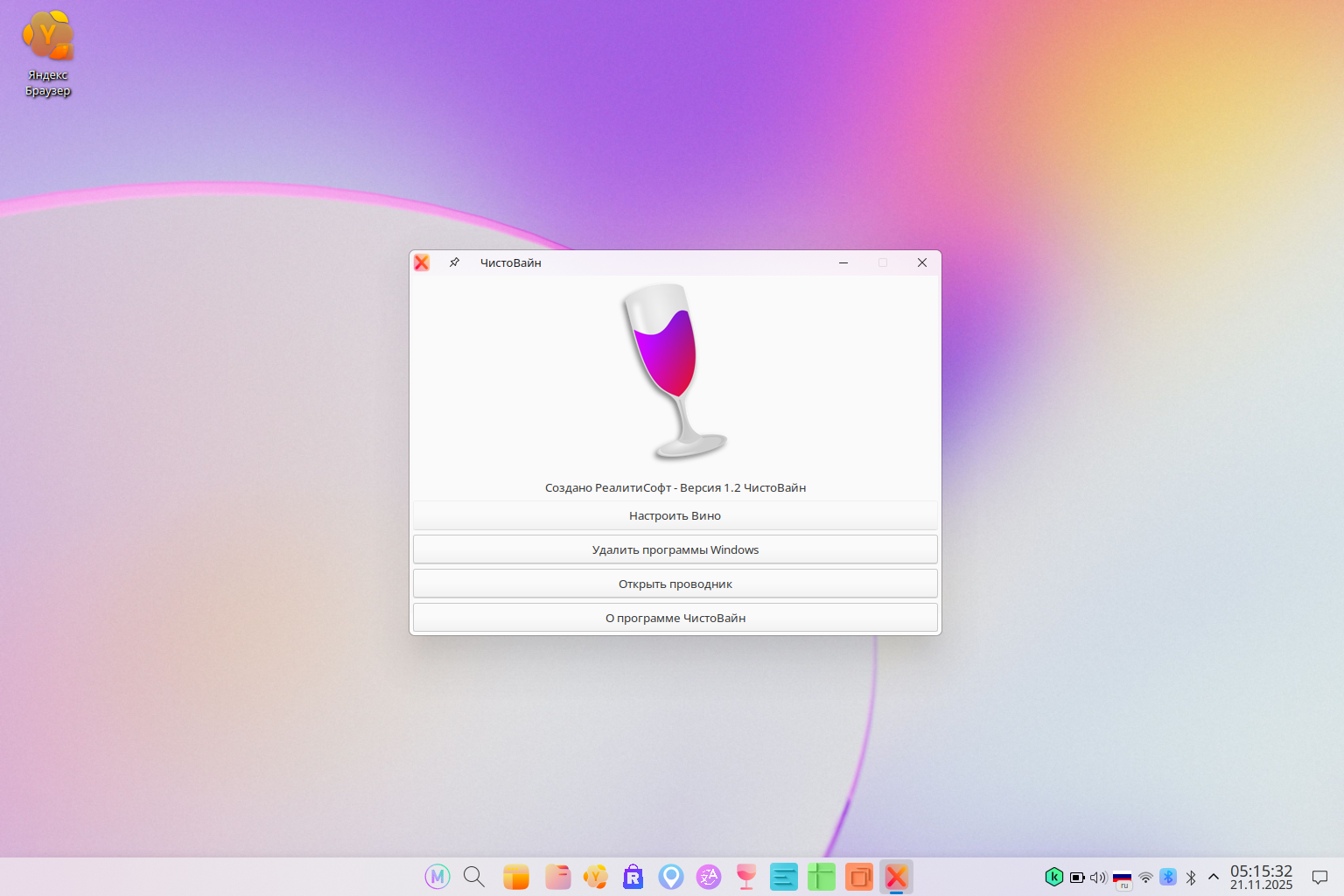Open notifications panel speech bubble
1344x896 pixels.
coord(1319,877)
